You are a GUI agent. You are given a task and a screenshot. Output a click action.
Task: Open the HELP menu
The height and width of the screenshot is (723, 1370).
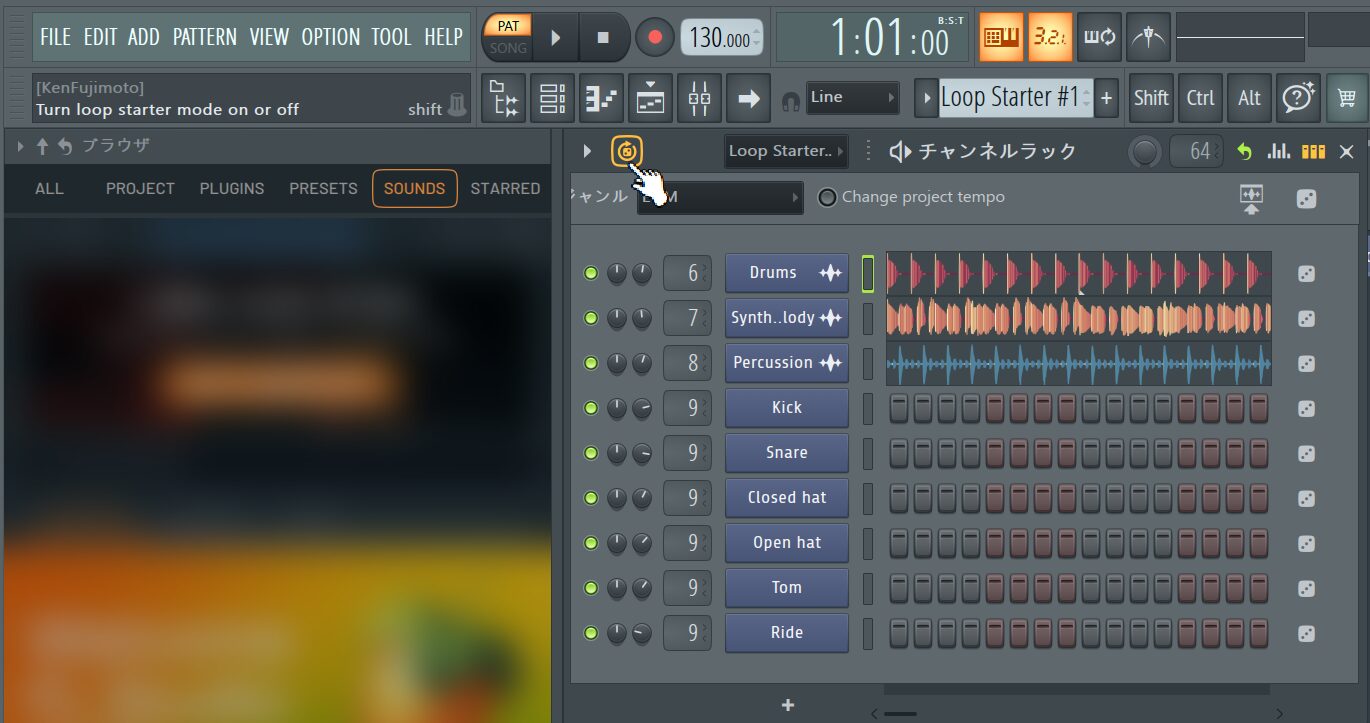pos(443,37)
